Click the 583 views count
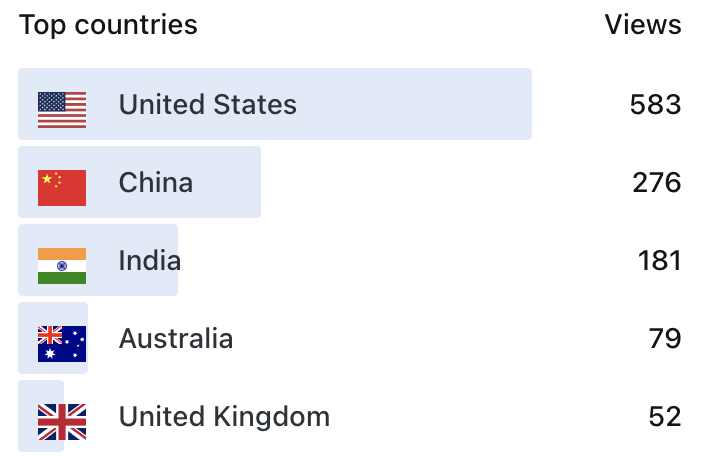708x456 pixels. pyautogui.click(x=655, y=104)
